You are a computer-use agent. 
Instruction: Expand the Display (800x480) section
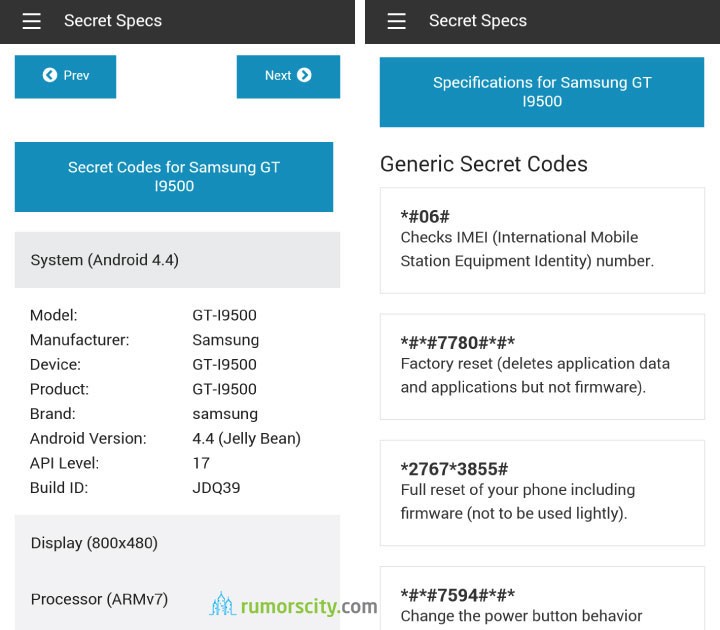click(x=177, y=543)
